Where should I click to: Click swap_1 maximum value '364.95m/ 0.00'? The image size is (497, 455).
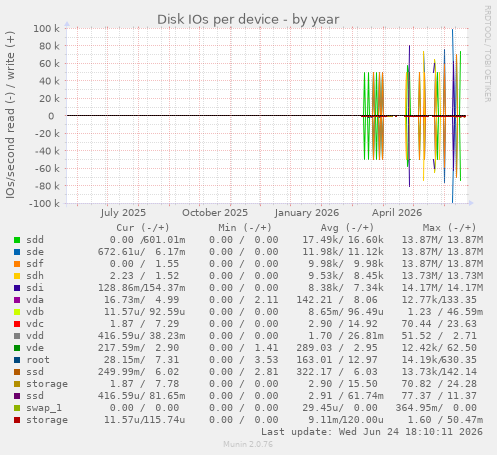(436, 408)
